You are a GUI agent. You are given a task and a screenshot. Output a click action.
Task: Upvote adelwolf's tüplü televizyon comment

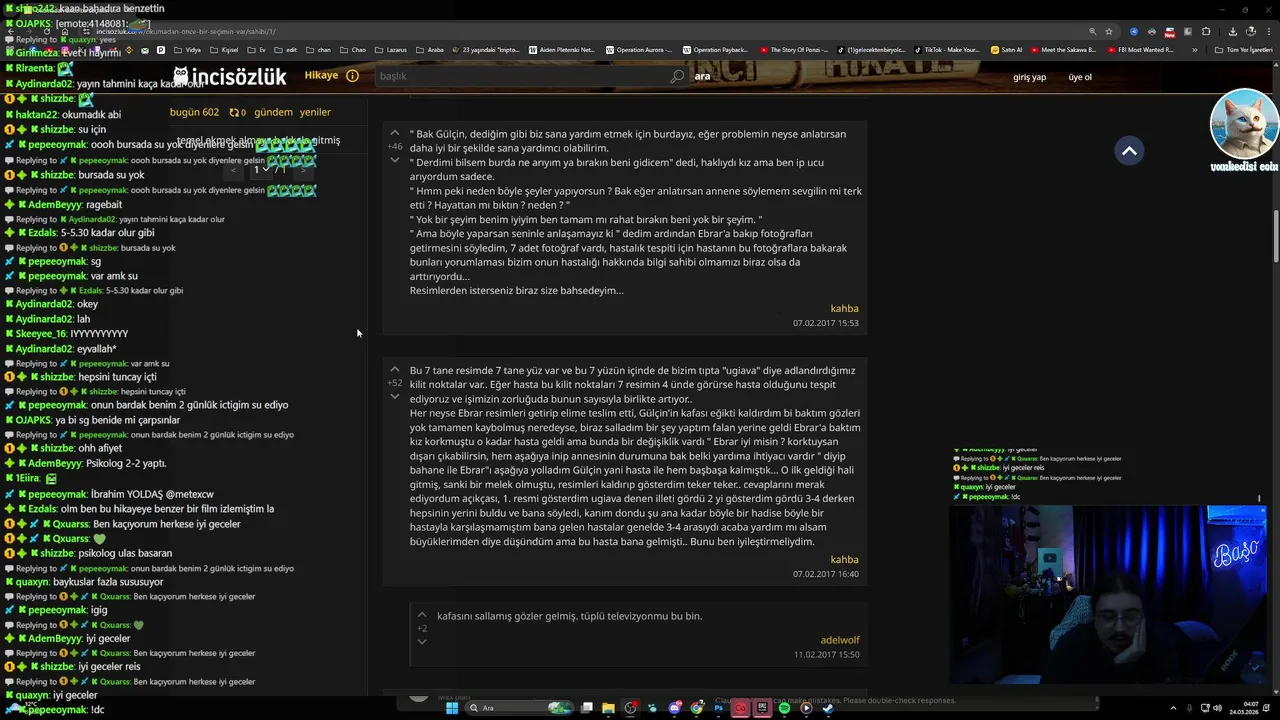click(422, 615)
